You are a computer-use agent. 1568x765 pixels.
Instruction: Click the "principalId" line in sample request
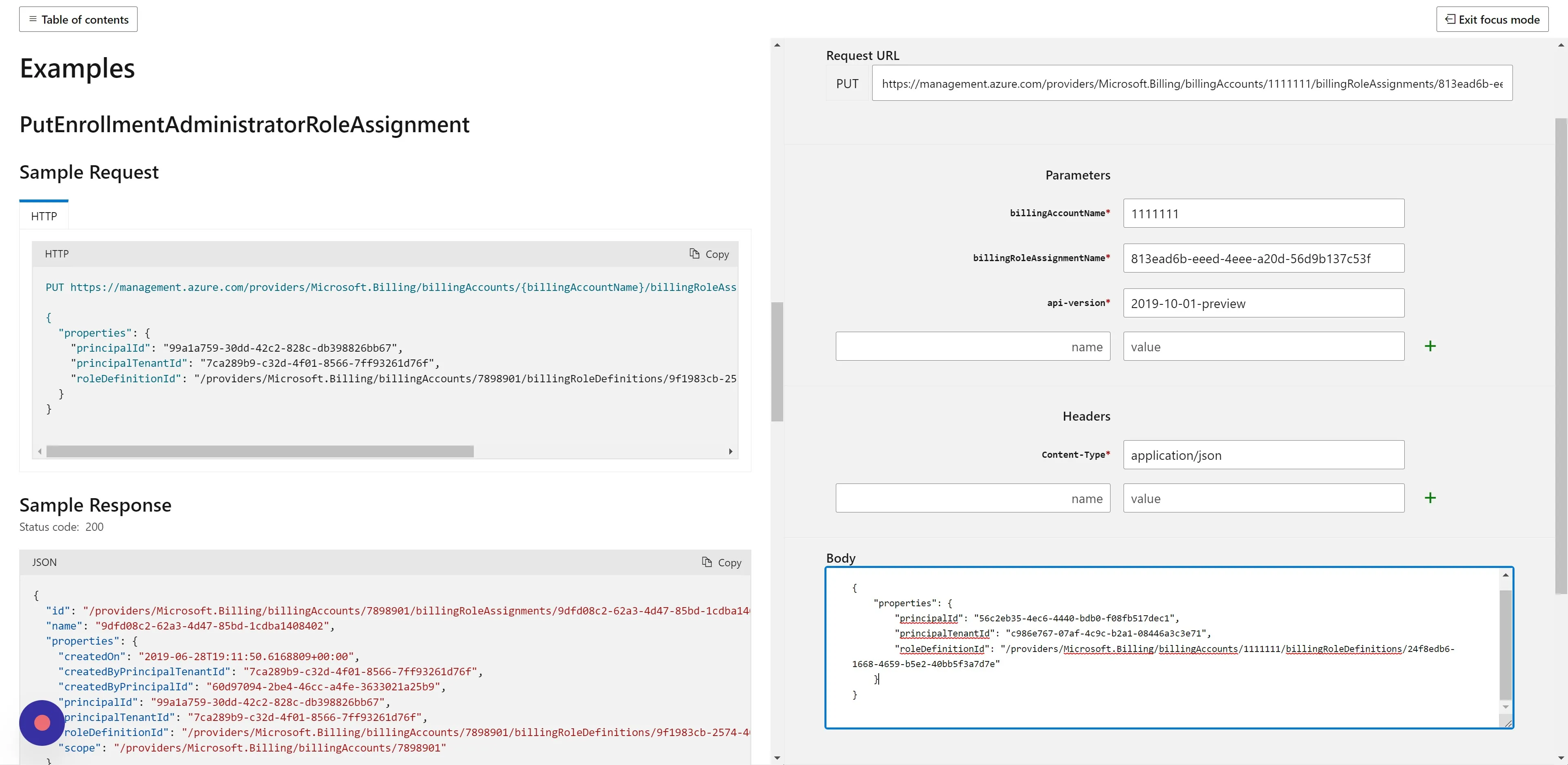(x=237, y=348)
